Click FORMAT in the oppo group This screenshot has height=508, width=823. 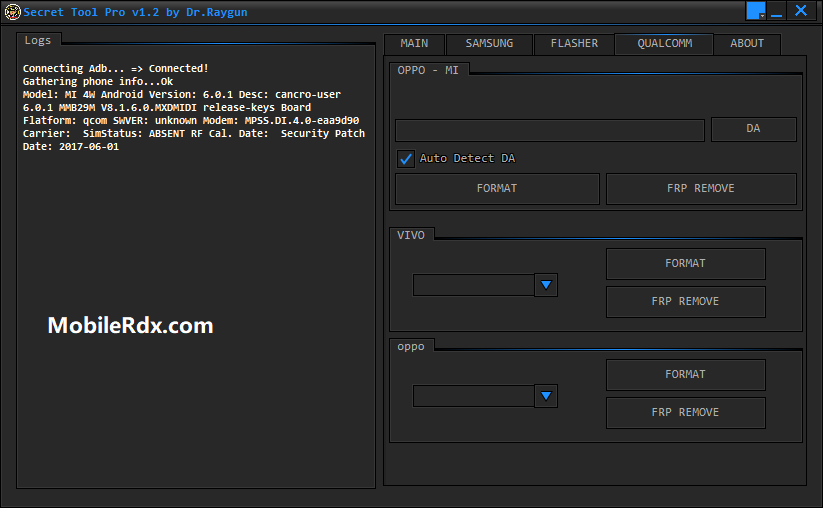pyautogui.click(x=685, y=375)
